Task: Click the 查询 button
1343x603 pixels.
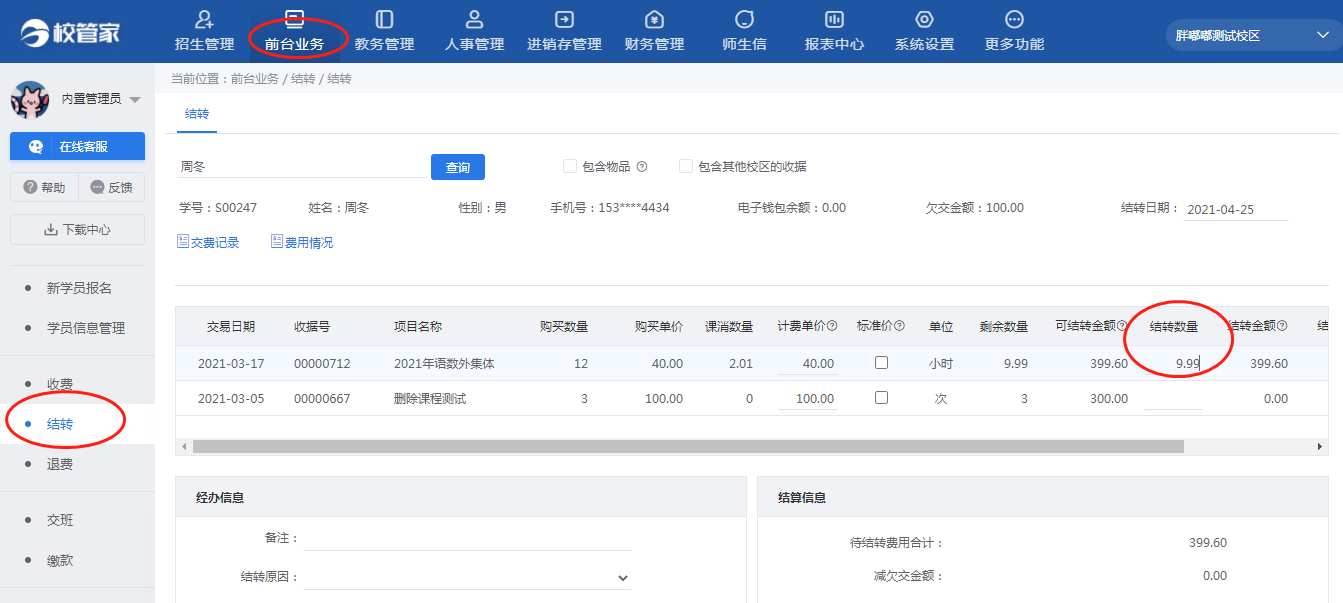Action: click(458, 167)
